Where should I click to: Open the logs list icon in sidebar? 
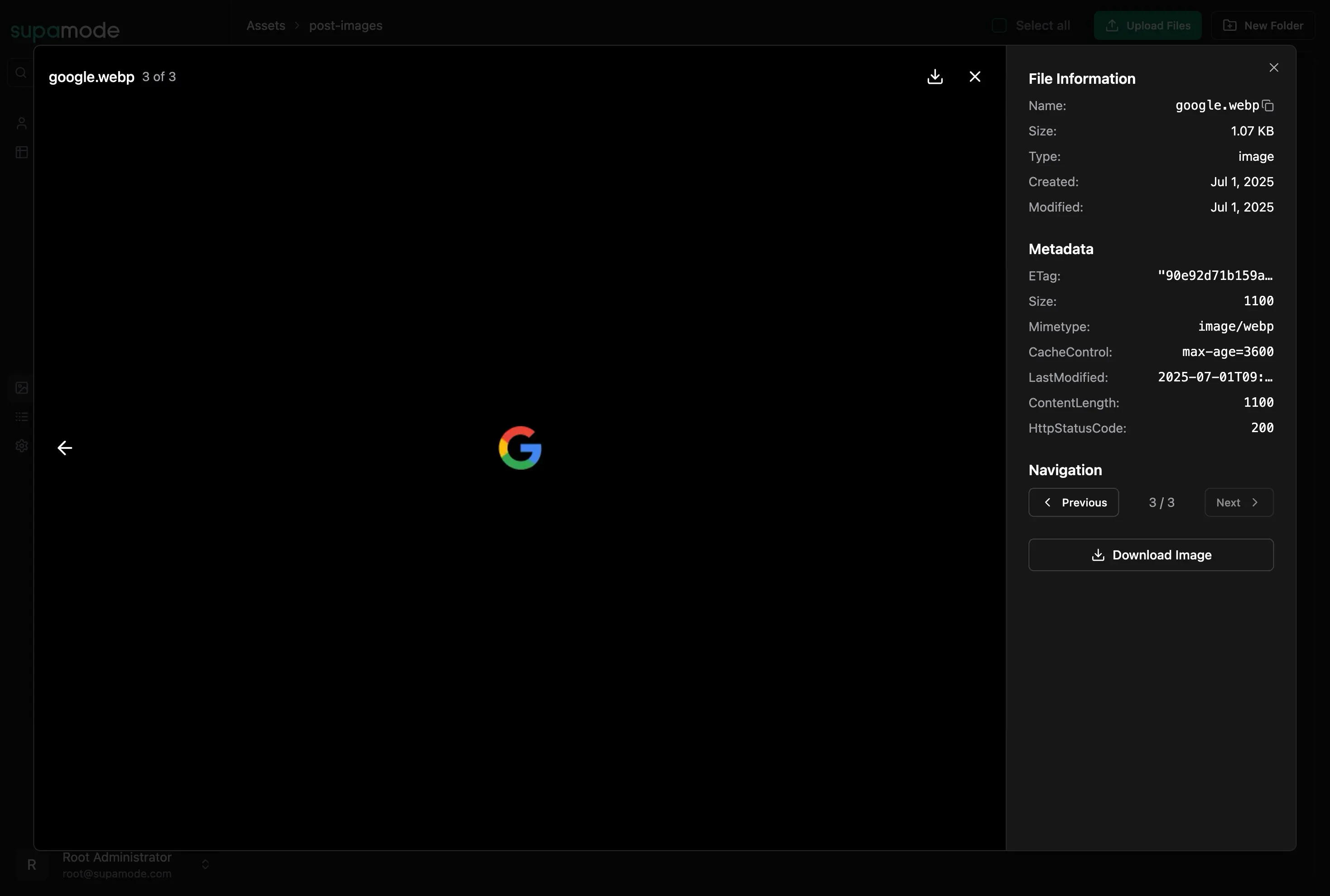(21, 417)
